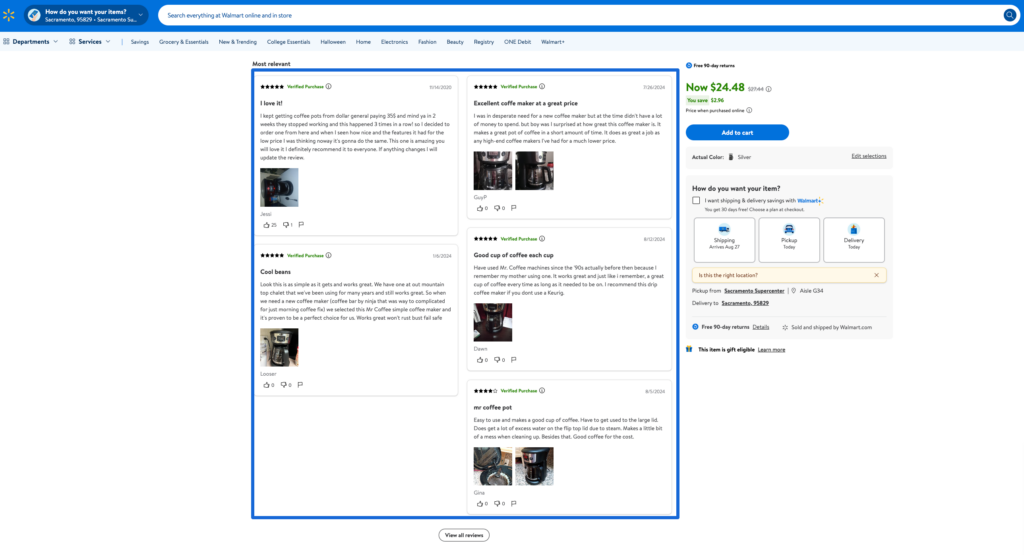Screen dimensions: 1024x555
Task: Thumbs up Dawn's "Good cup of coffee" review
Action: pyautogui.click(x=480, y=360)
